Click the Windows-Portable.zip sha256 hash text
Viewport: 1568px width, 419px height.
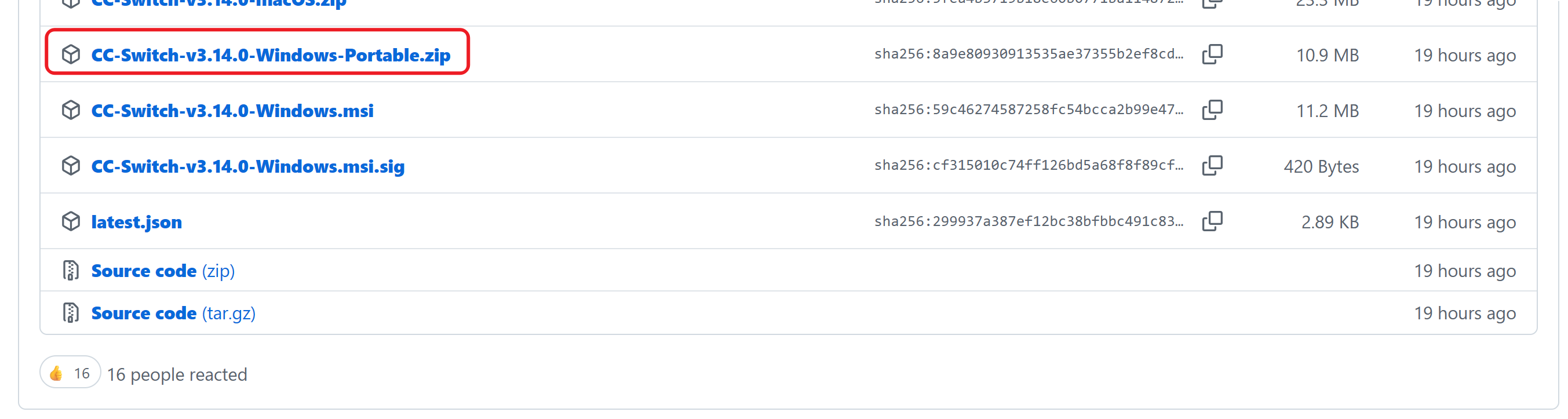(1028, 54)
